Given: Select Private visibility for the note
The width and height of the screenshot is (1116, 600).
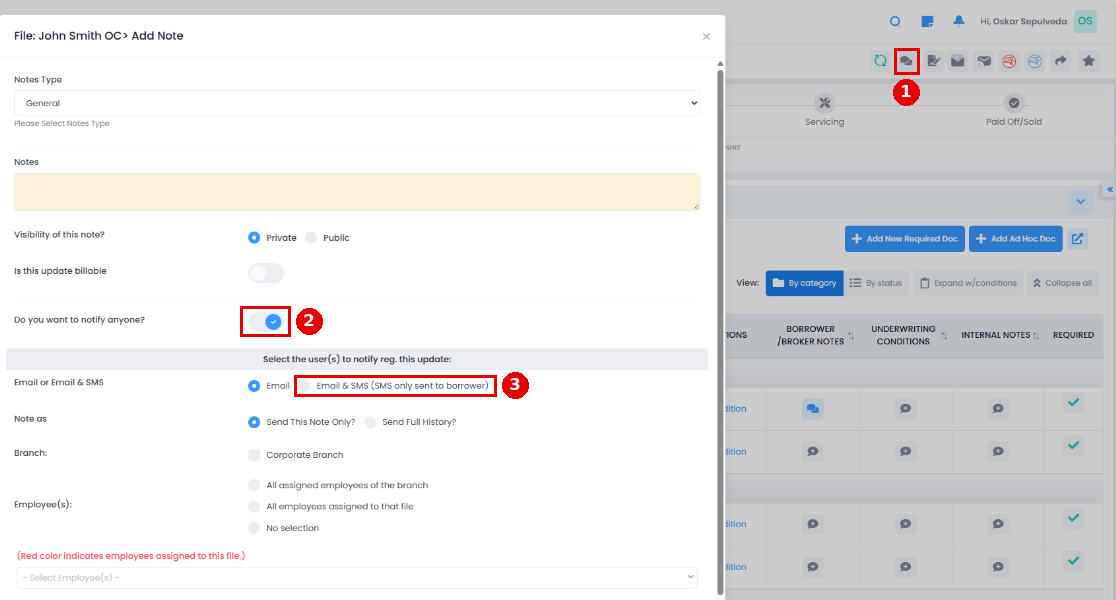Looking at the screenshot, I should click(254, 238).
